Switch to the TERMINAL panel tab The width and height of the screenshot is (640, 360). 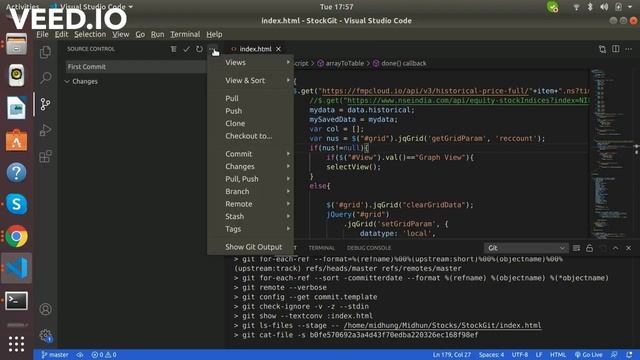tap(321, 248)
